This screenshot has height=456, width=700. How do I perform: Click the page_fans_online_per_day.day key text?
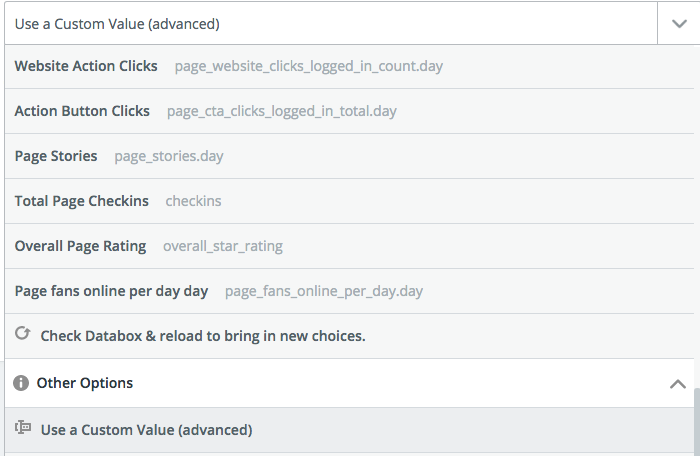pyautogui.click(x=324, y=292)
